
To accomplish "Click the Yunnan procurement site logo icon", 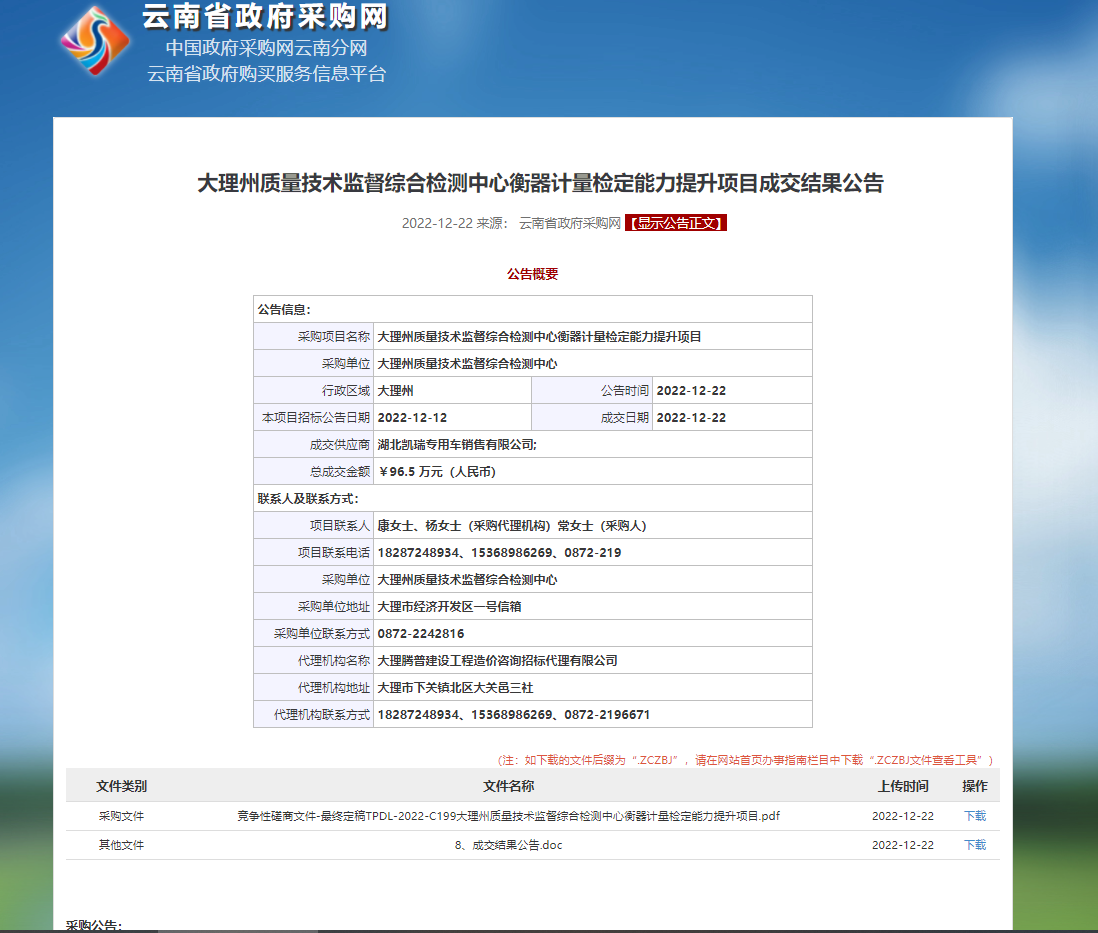I will coord(95,42).
